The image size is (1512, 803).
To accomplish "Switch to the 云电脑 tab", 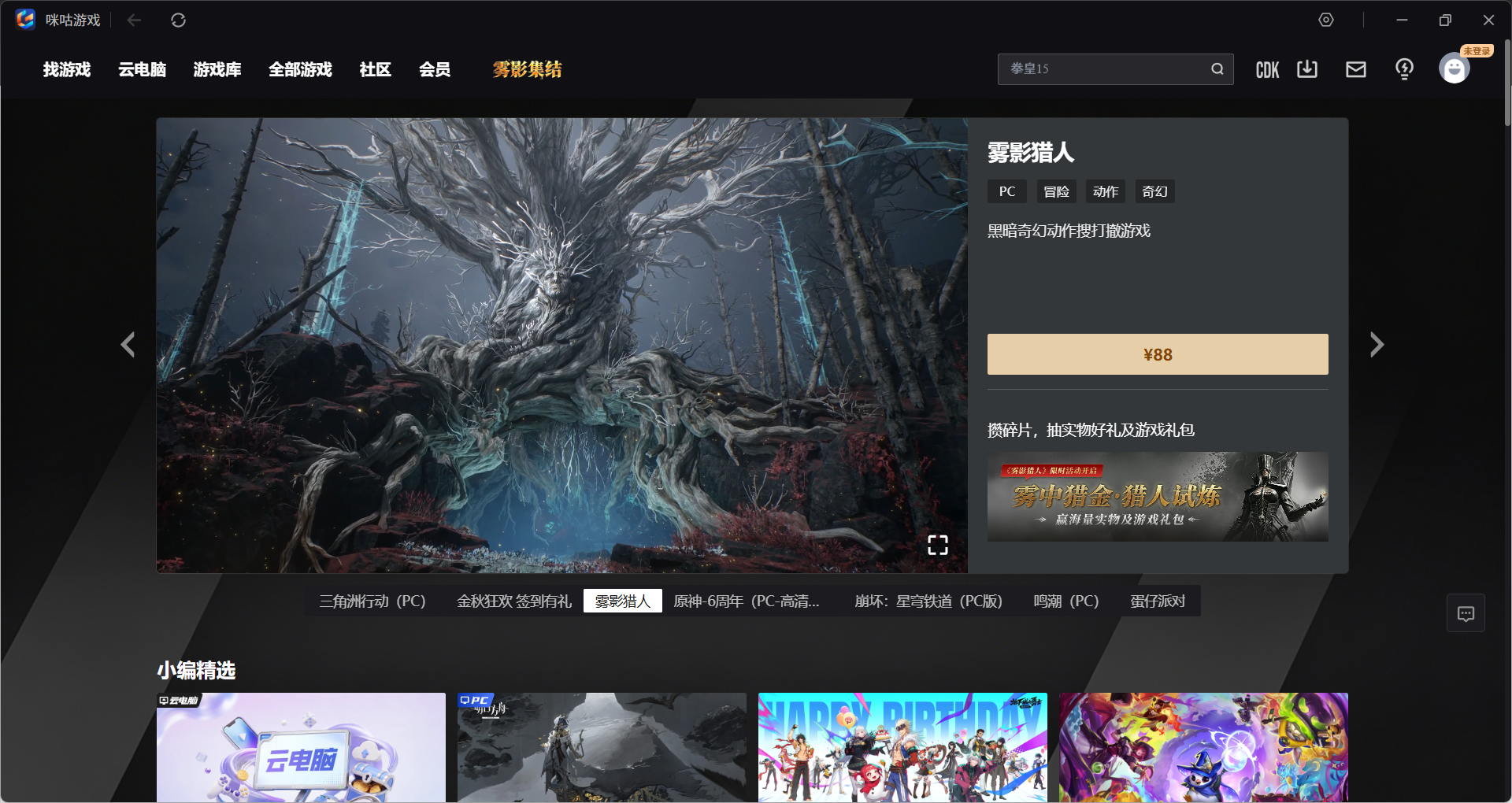I will (x=143, y=69).
